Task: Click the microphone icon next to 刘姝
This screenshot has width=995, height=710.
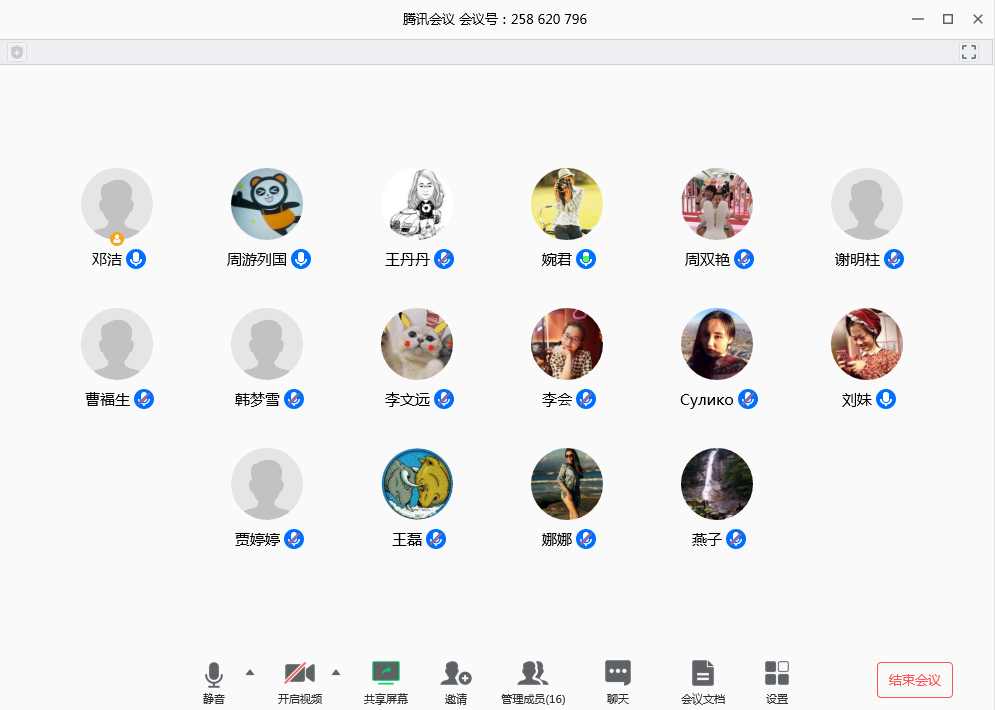Action: coord(886,399)
